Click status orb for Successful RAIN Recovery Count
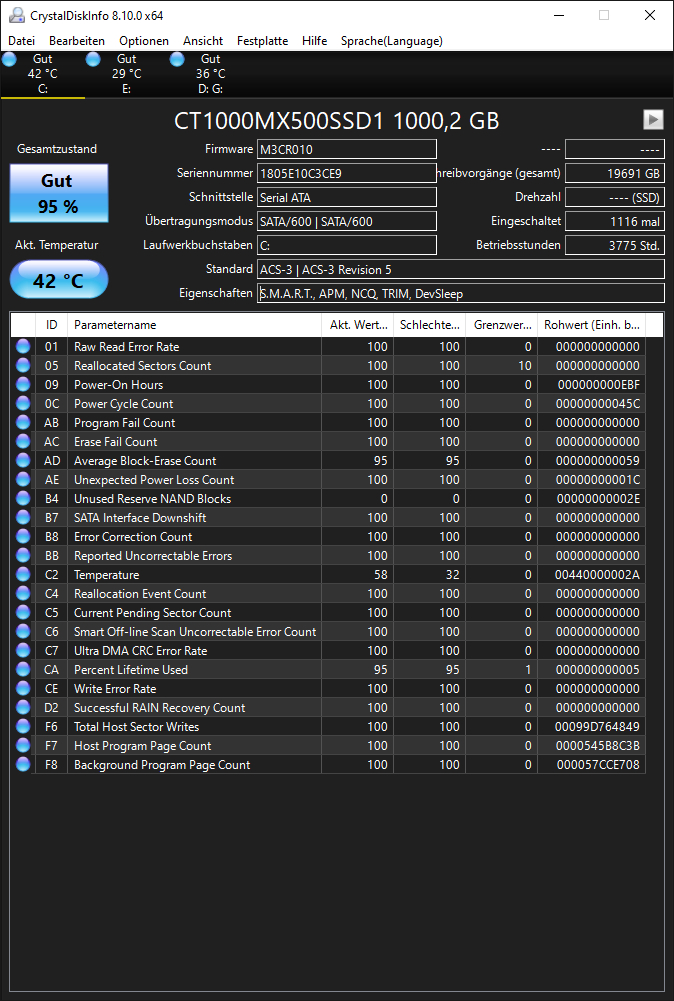This screenshot has height=1001, width=674. coord(23,707)
